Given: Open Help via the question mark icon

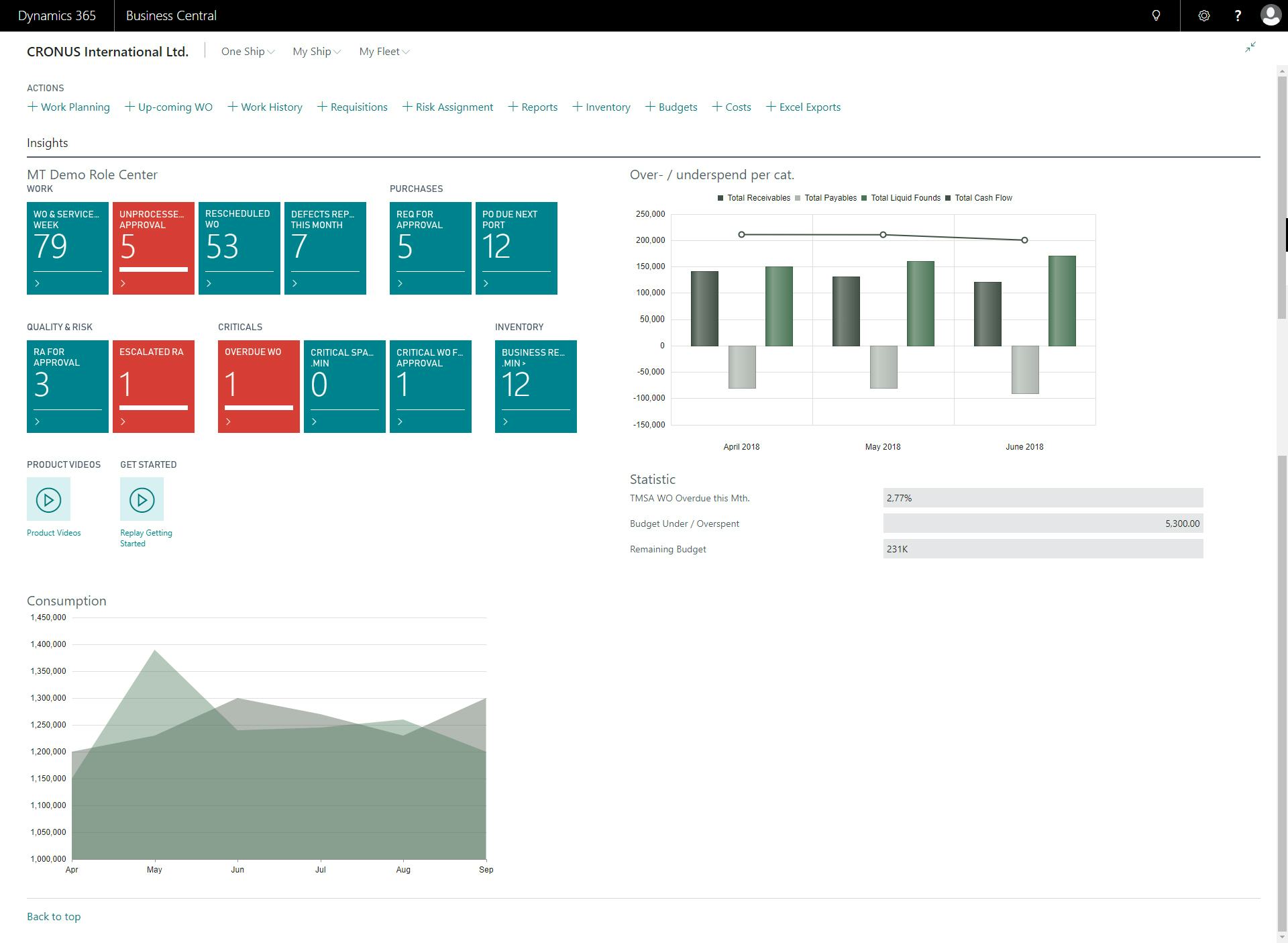Looking at the screenshot, I should point(1238,15).
